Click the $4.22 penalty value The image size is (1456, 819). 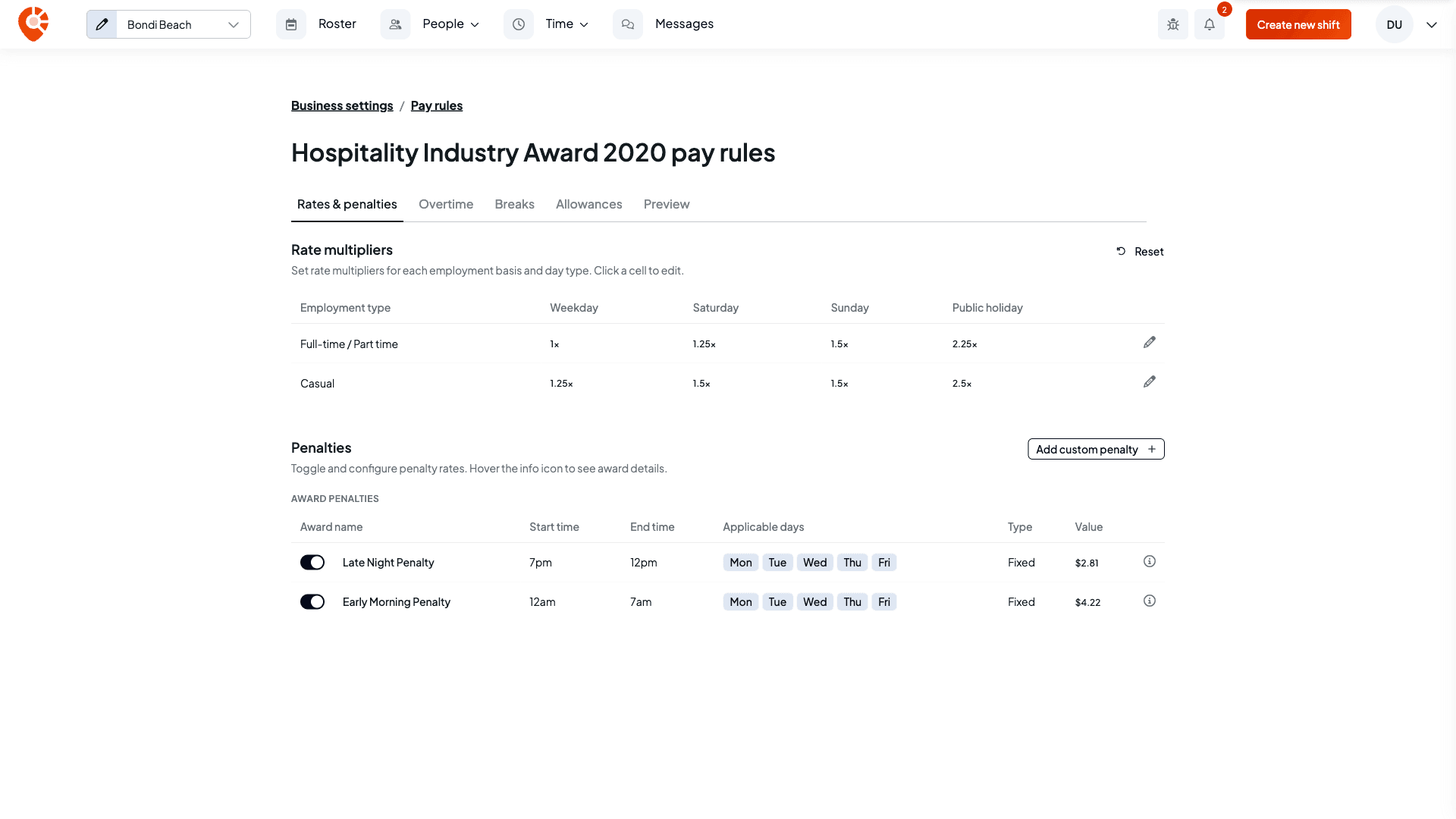(x=1087, y=602)
